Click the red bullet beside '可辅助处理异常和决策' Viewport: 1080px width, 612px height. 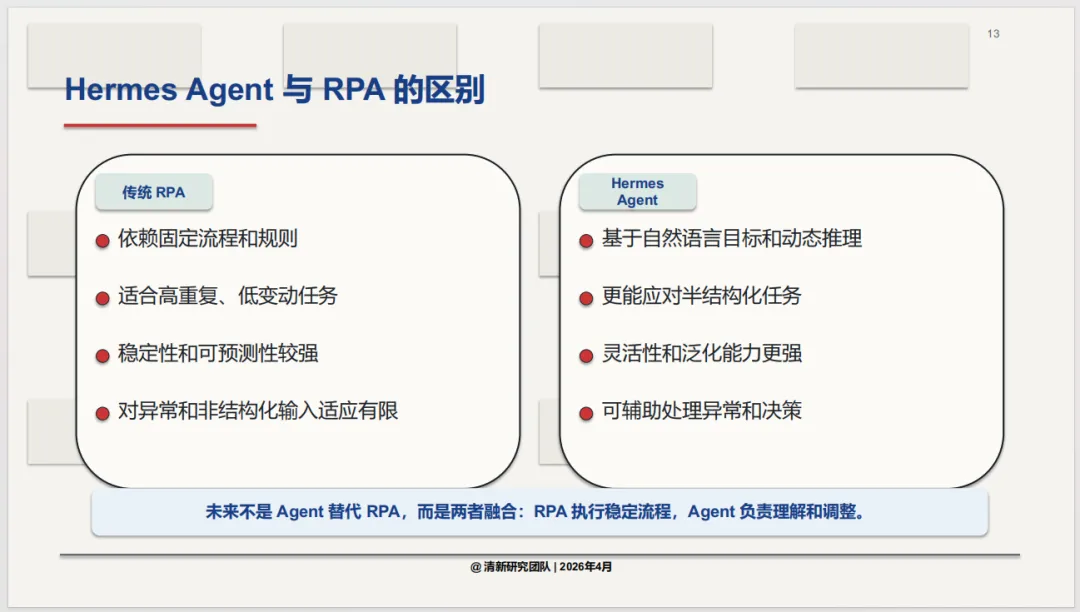point(586,413)
